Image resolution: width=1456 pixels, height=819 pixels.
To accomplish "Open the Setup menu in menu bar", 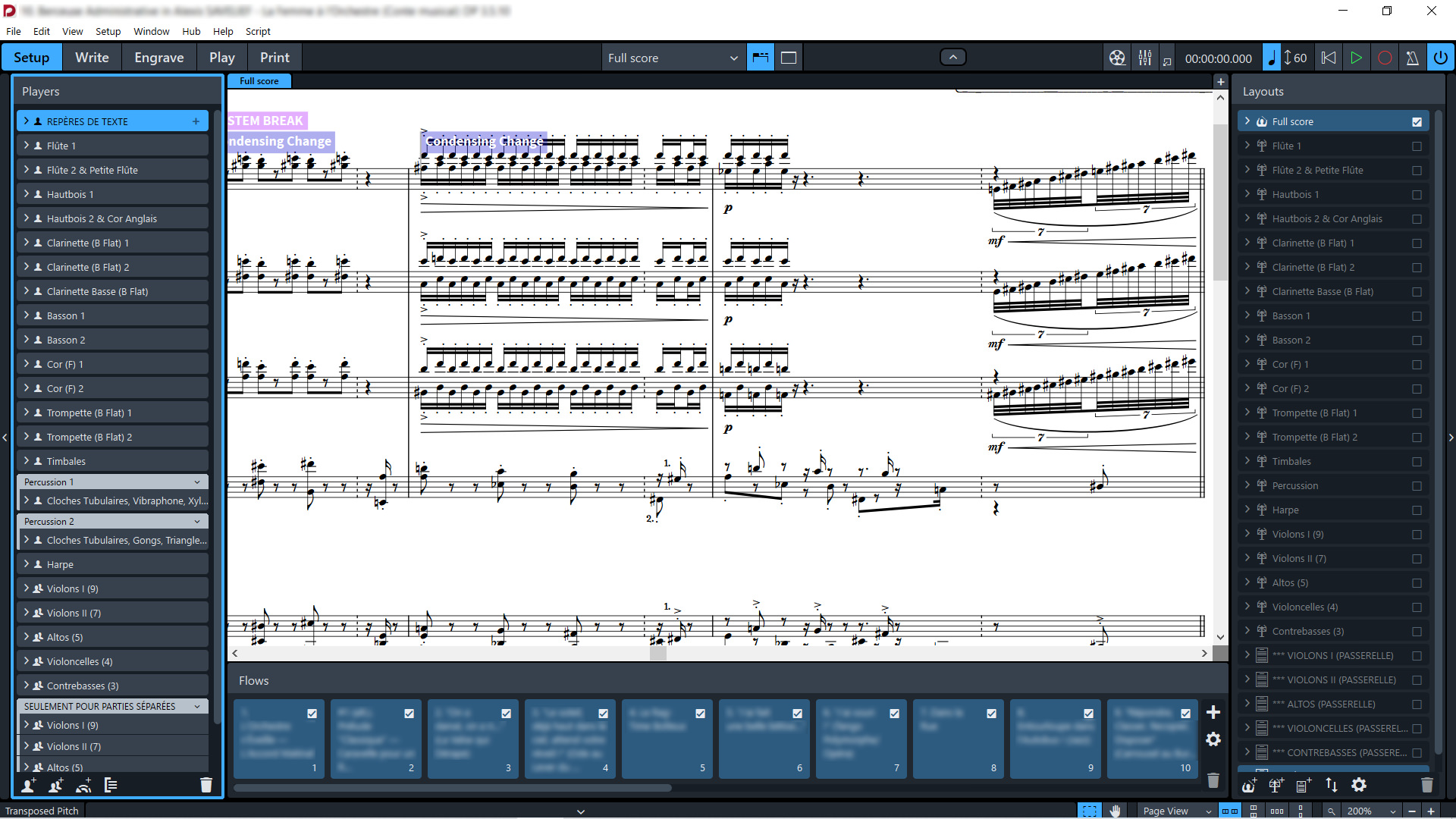I will coord(108,31).
